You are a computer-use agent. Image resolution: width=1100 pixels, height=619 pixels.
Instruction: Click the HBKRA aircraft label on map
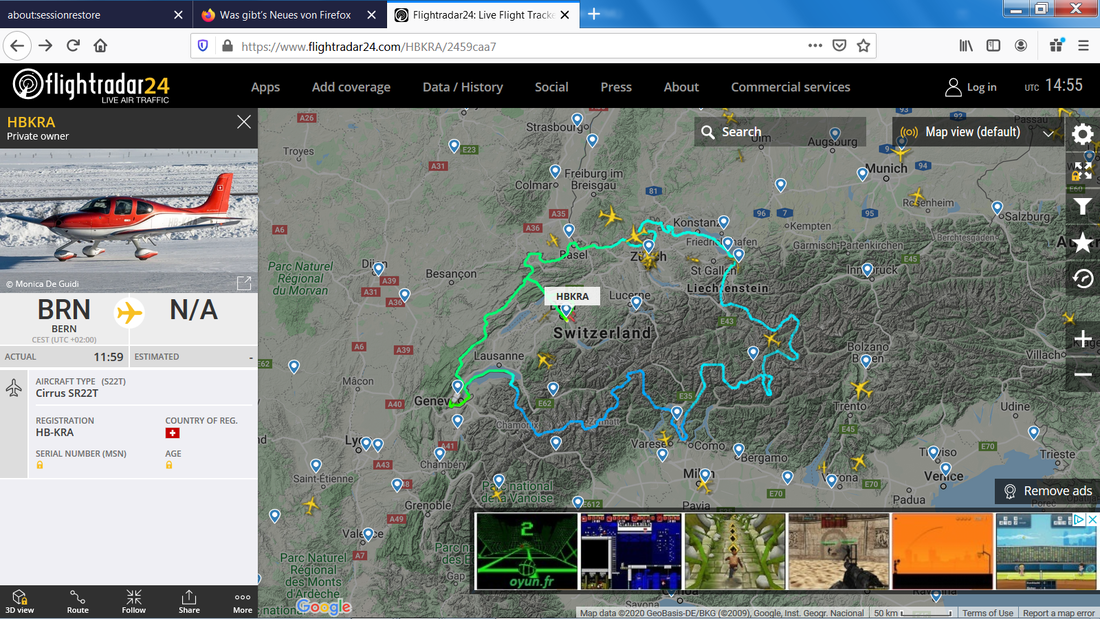(572, 296)
